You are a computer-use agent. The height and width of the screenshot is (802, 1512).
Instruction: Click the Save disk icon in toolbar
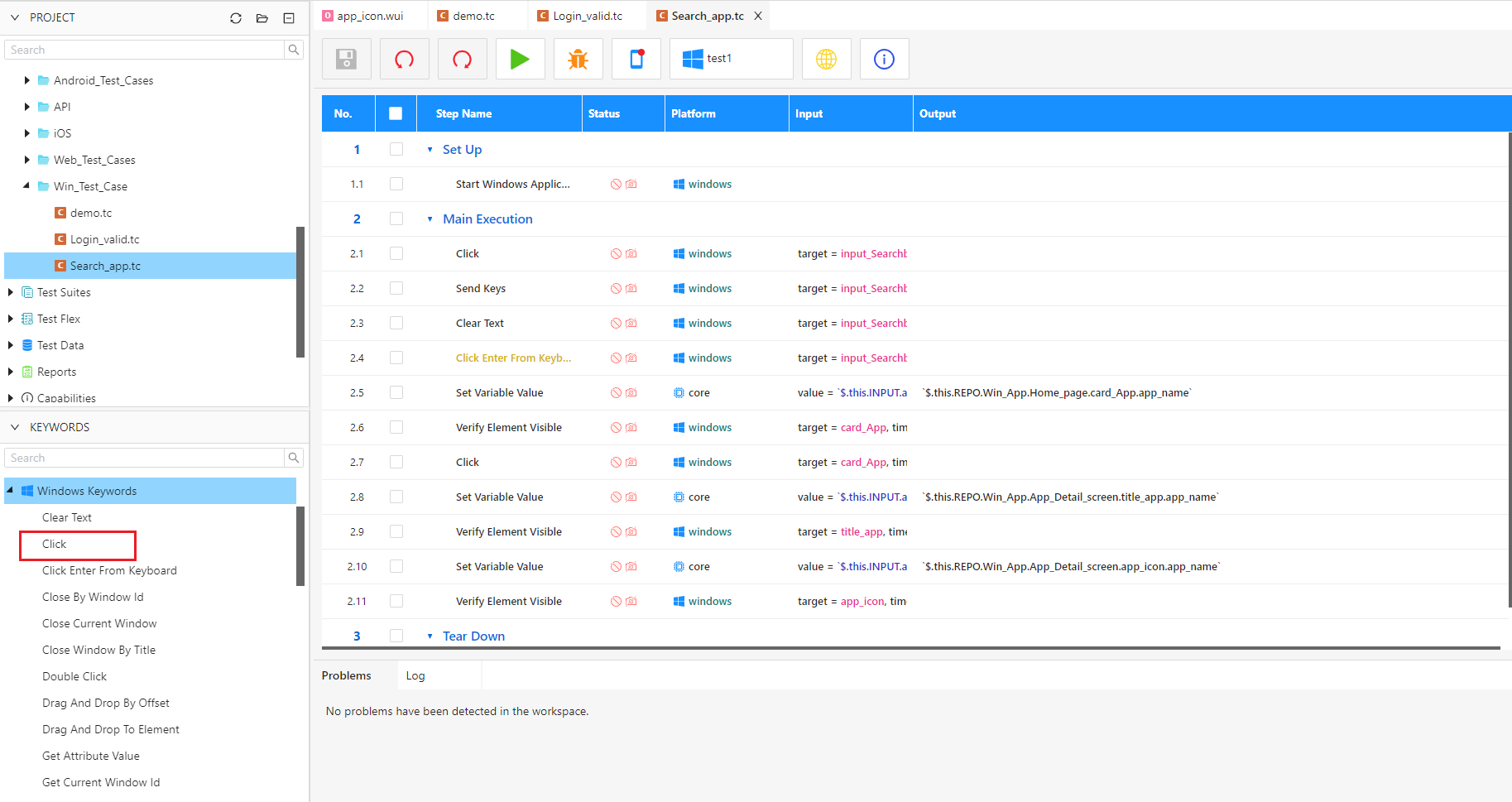click(346, 59)
